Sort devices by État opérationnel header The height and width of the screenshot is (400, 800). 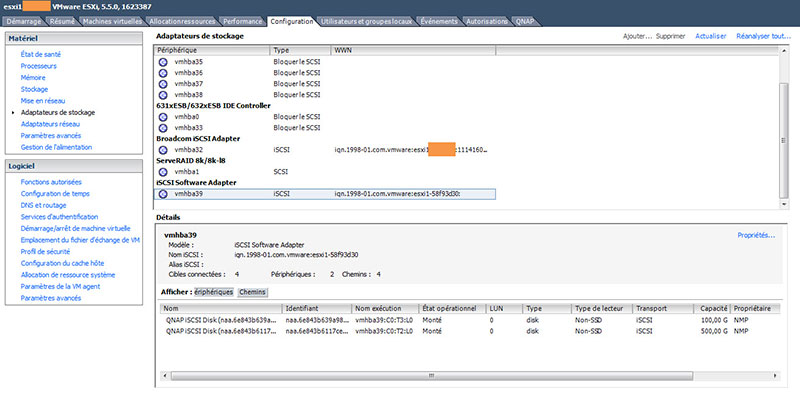click(x=451, y=309)
